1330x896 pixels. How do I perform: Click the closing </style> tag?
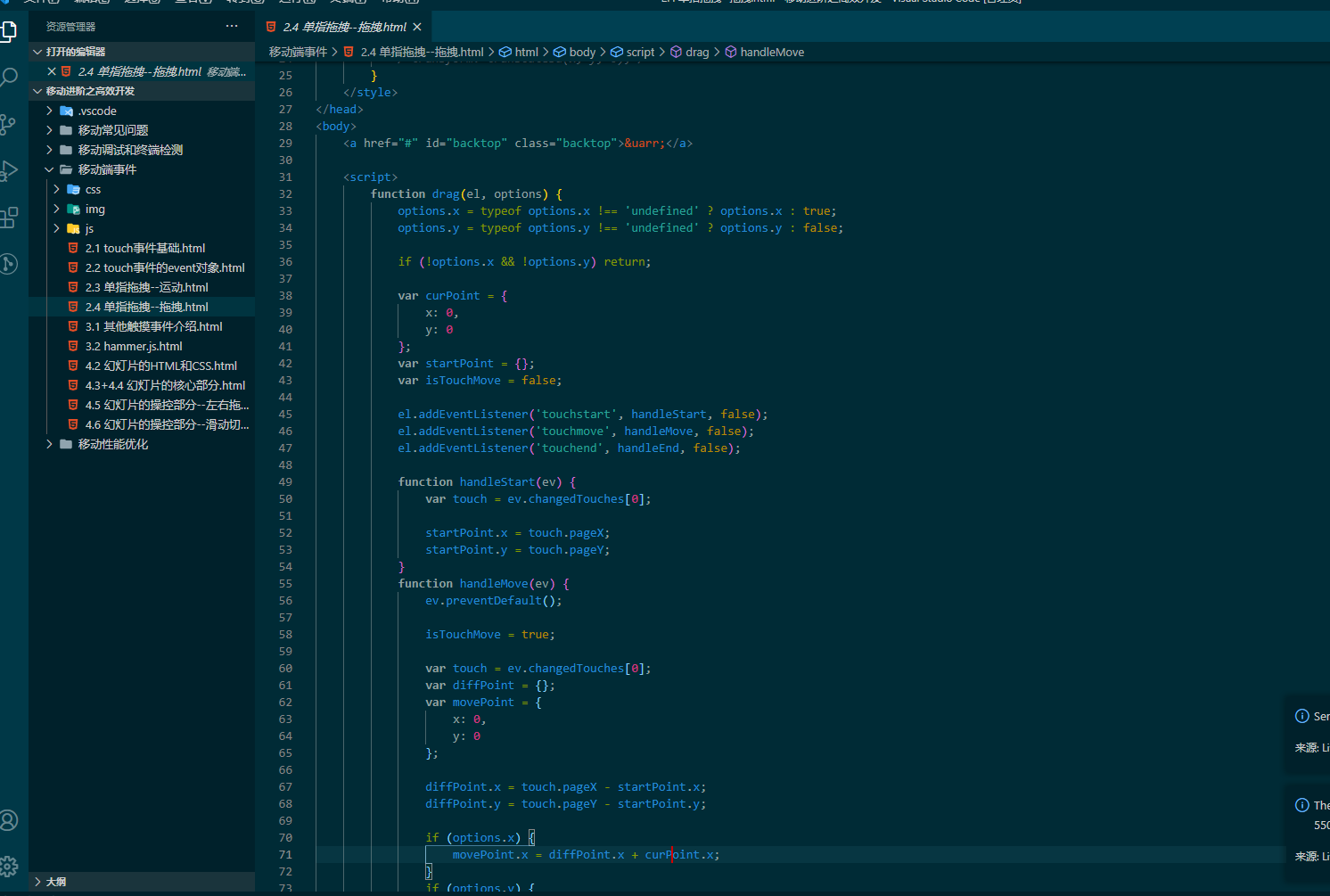(x=370, y=93)
